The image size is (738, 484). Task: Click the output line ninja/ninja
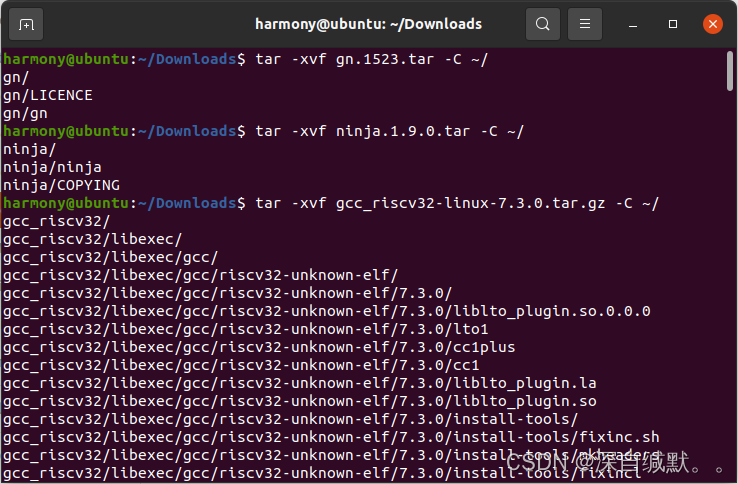[x=52, y=167]
